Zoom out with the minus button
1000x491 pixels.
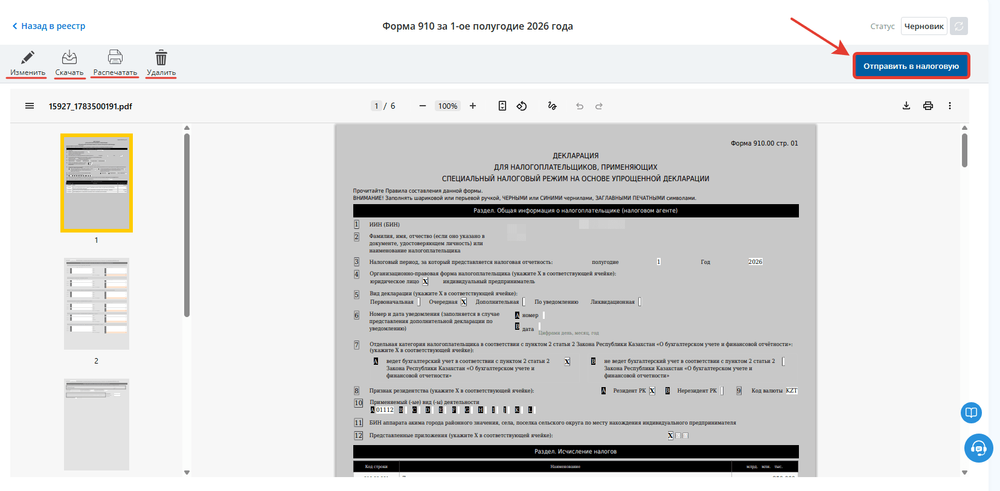tap(422, 106)
